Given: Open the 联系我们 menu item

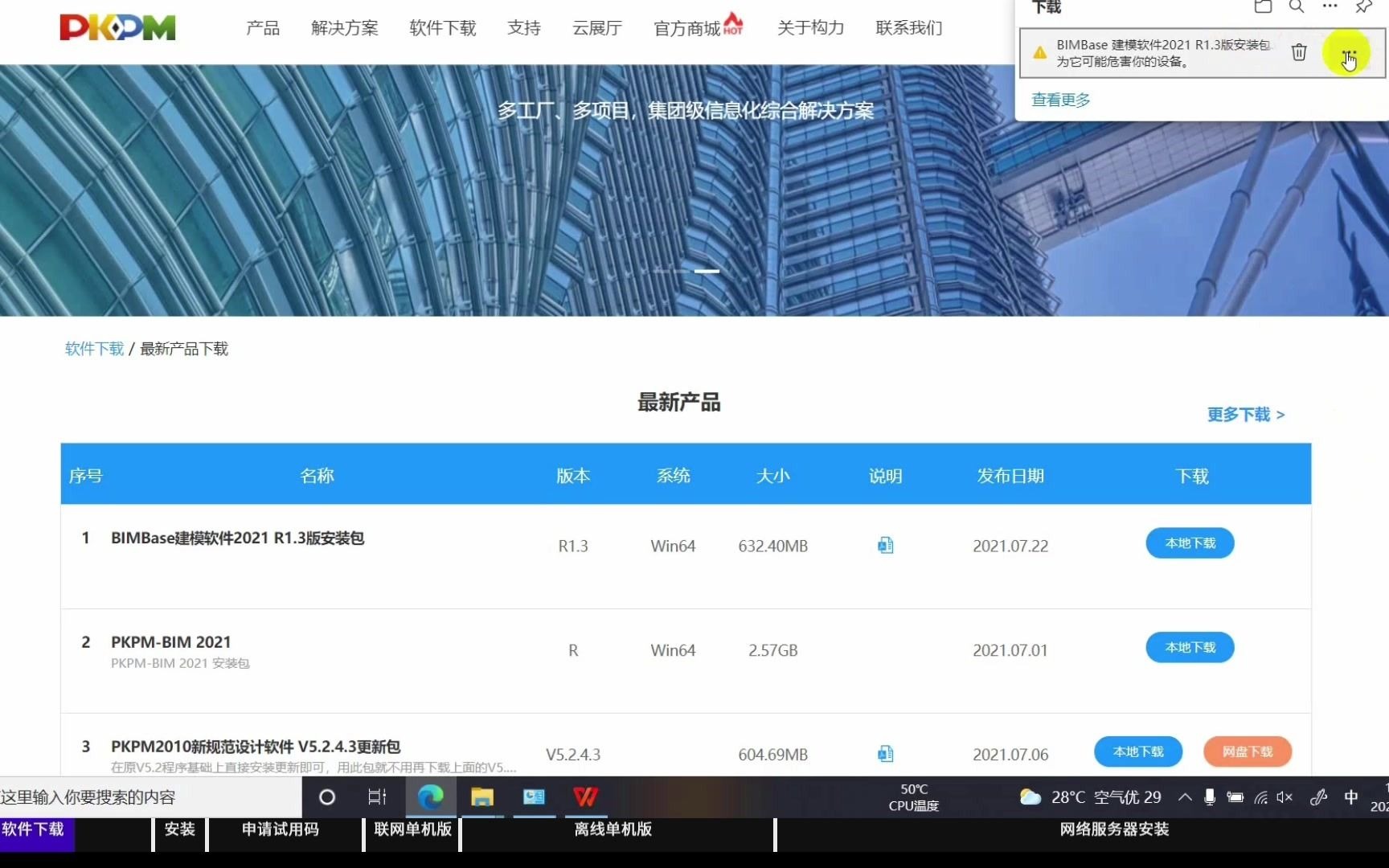Looking at the screenshot, I should pyautogui.click(x=909, y=28).
